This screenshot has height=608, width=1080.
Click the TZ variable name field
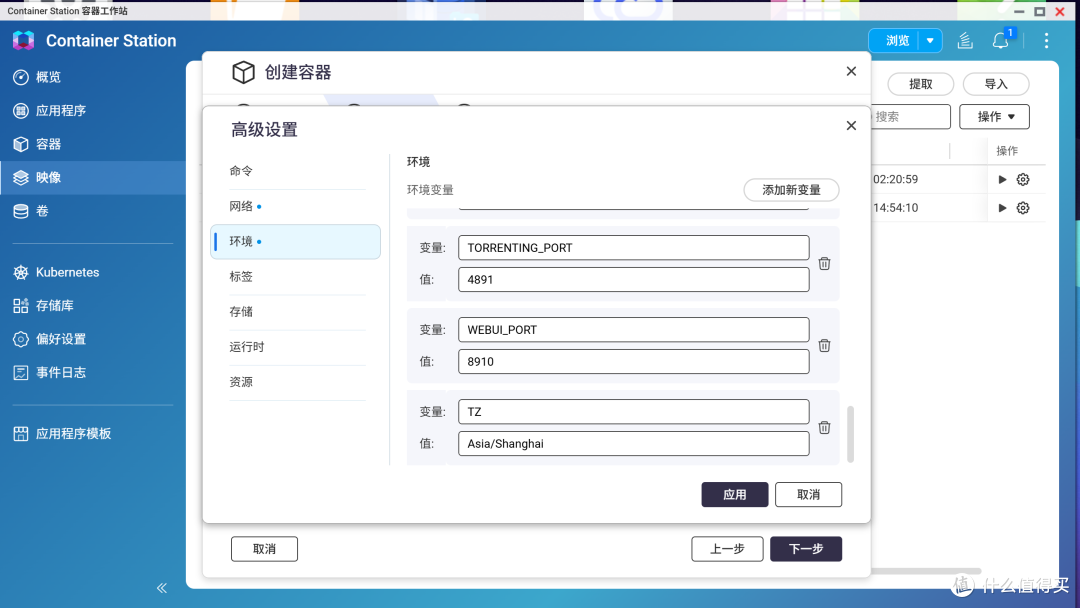click(634, 412)
